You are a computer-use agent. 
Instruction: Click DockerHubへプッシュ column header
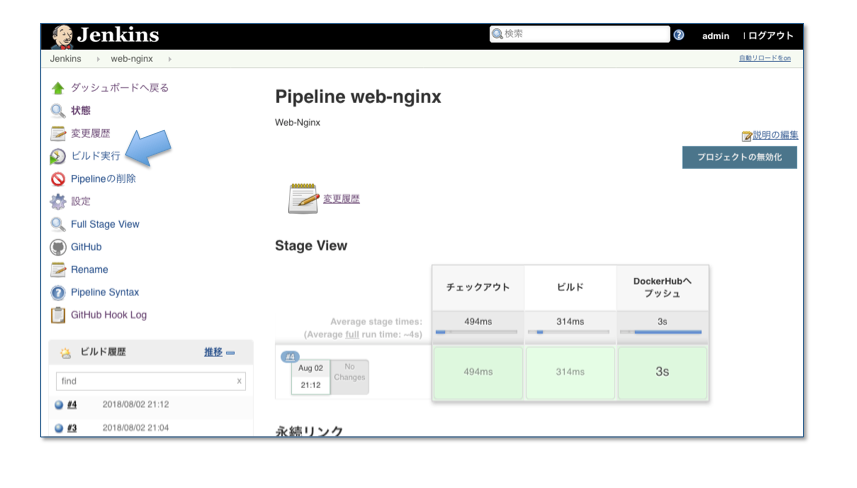pyautogui.click(x=662, y=287)
